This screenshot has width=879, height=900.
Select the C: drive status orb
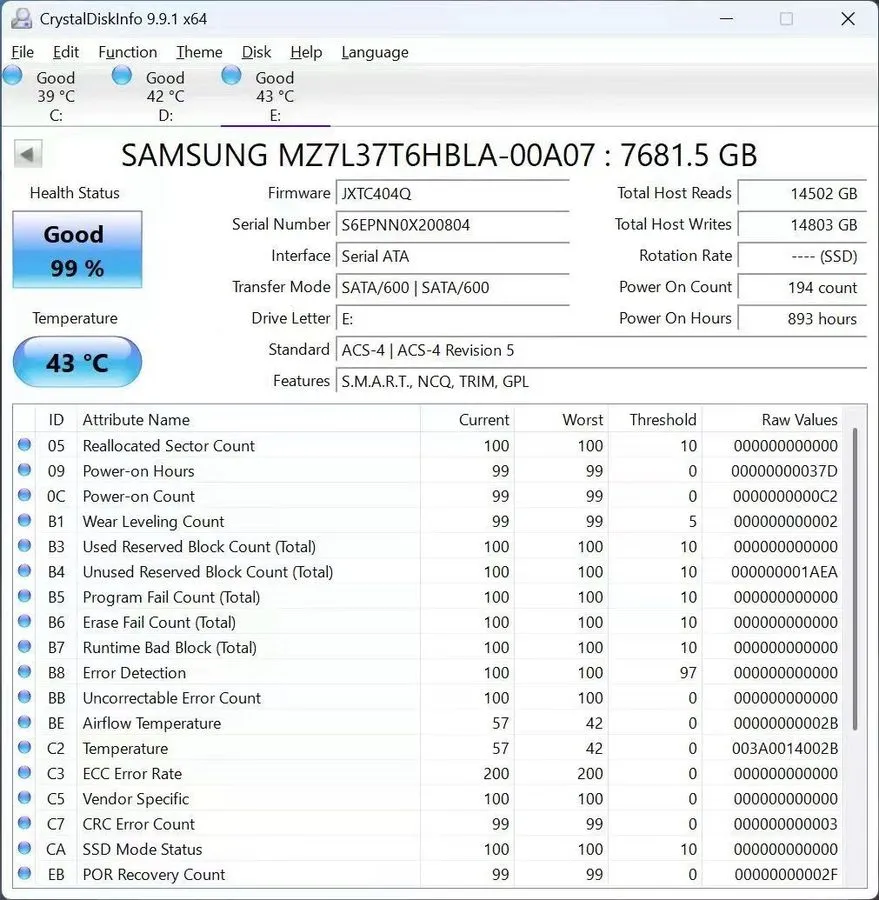(13, 75)
